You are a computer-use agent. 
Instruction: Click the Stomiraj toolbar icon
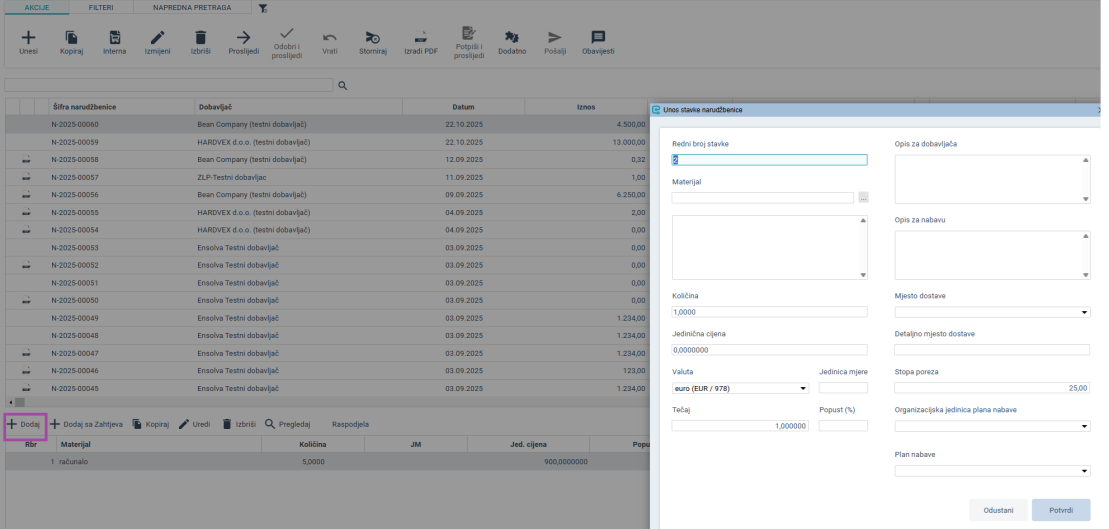click(372, 37)
